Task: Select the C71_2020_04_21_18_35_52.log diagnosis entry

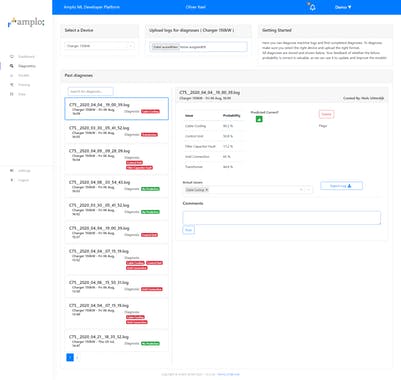Action: click(116, 341)
